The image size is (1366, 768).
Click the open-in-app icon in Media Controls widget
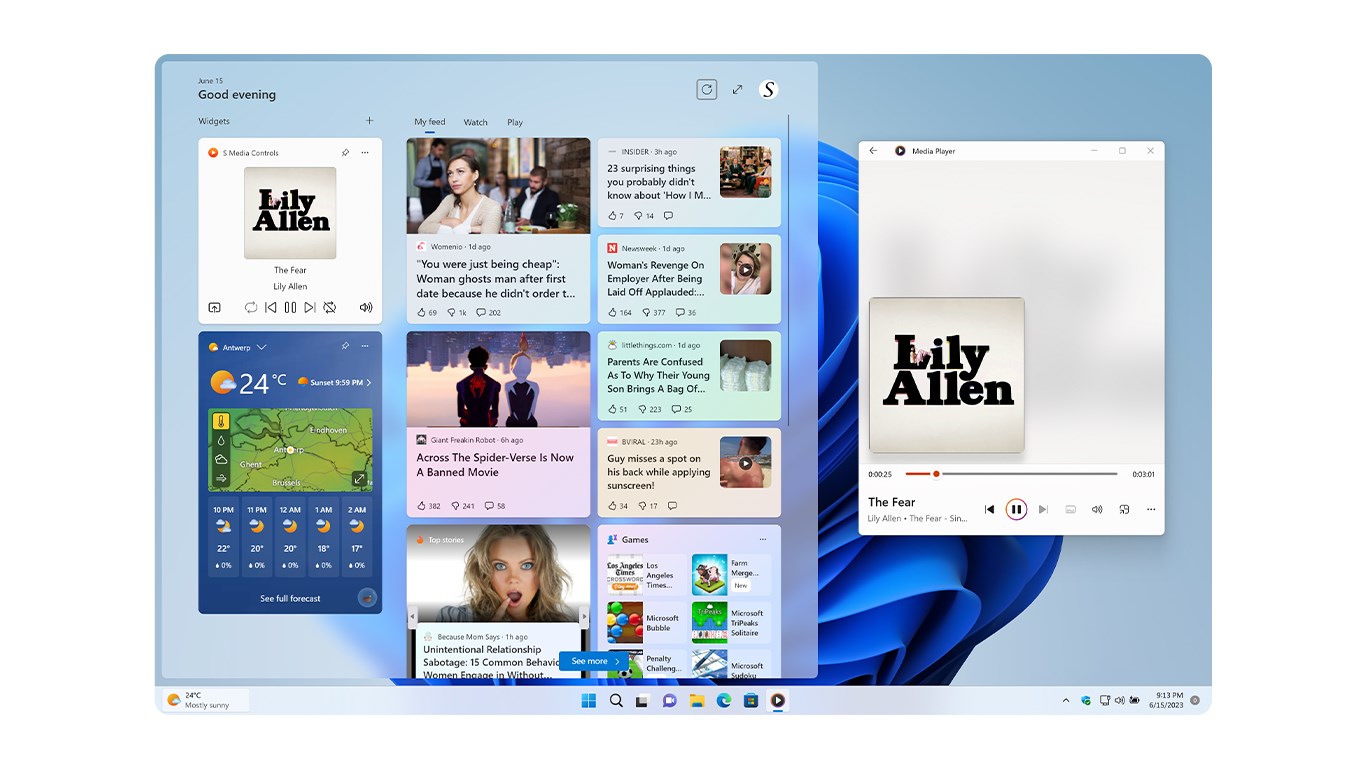[x=214, y=308]
